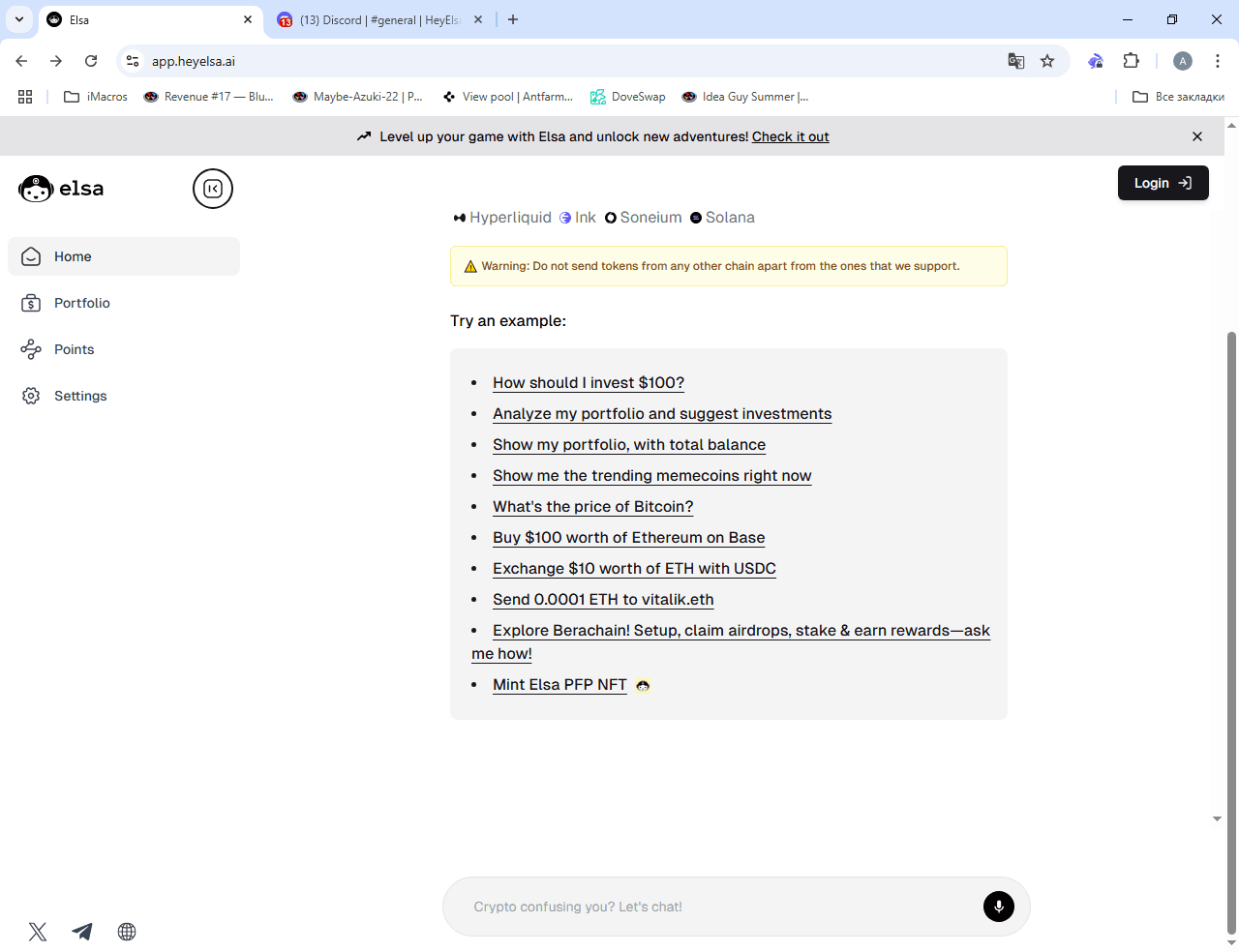Open the 'Revenue #17' bookmark

208,97
